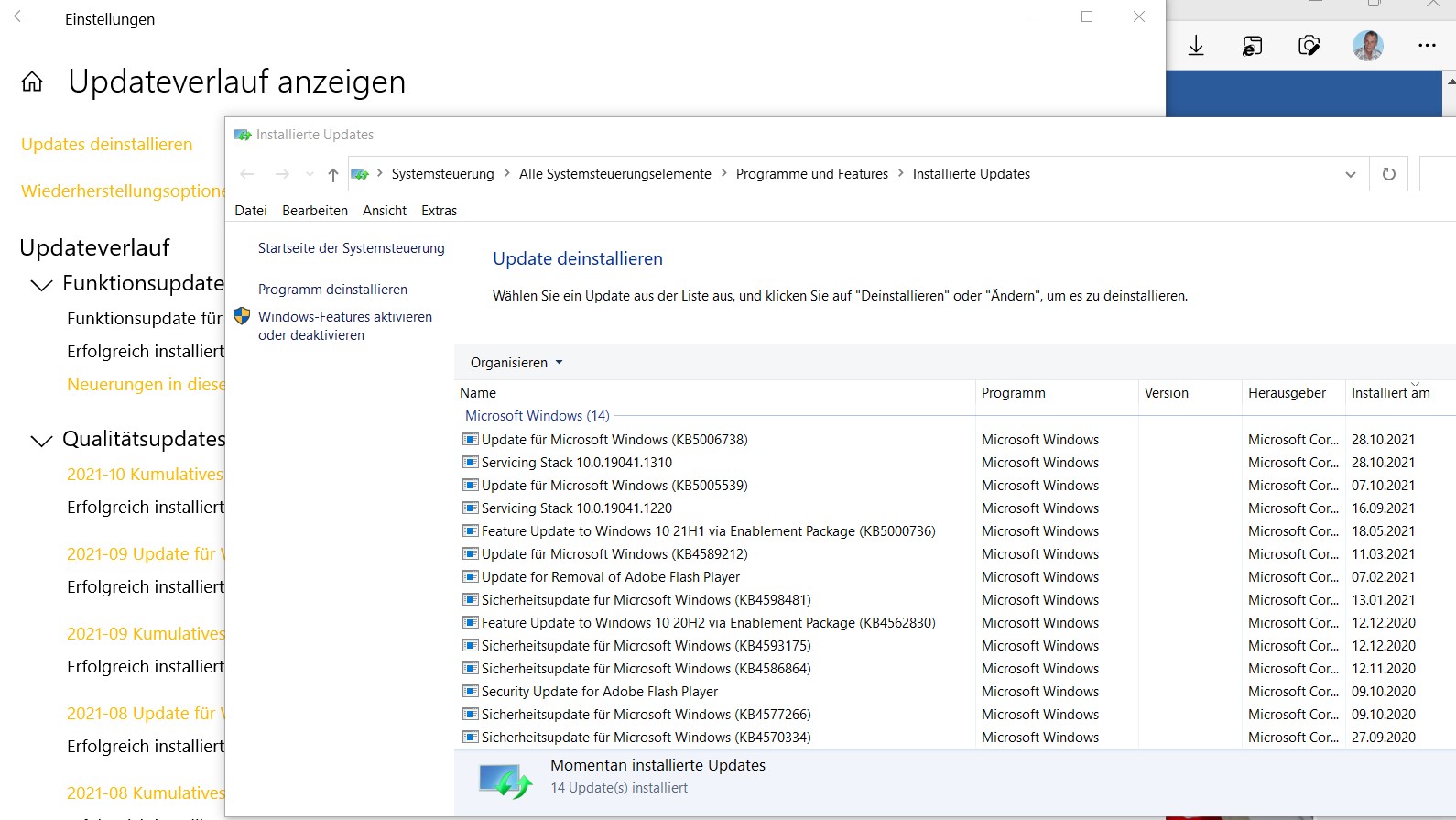The image size is (1456, 820).
Task: Open the Extras menu
Action: (439, 211)
